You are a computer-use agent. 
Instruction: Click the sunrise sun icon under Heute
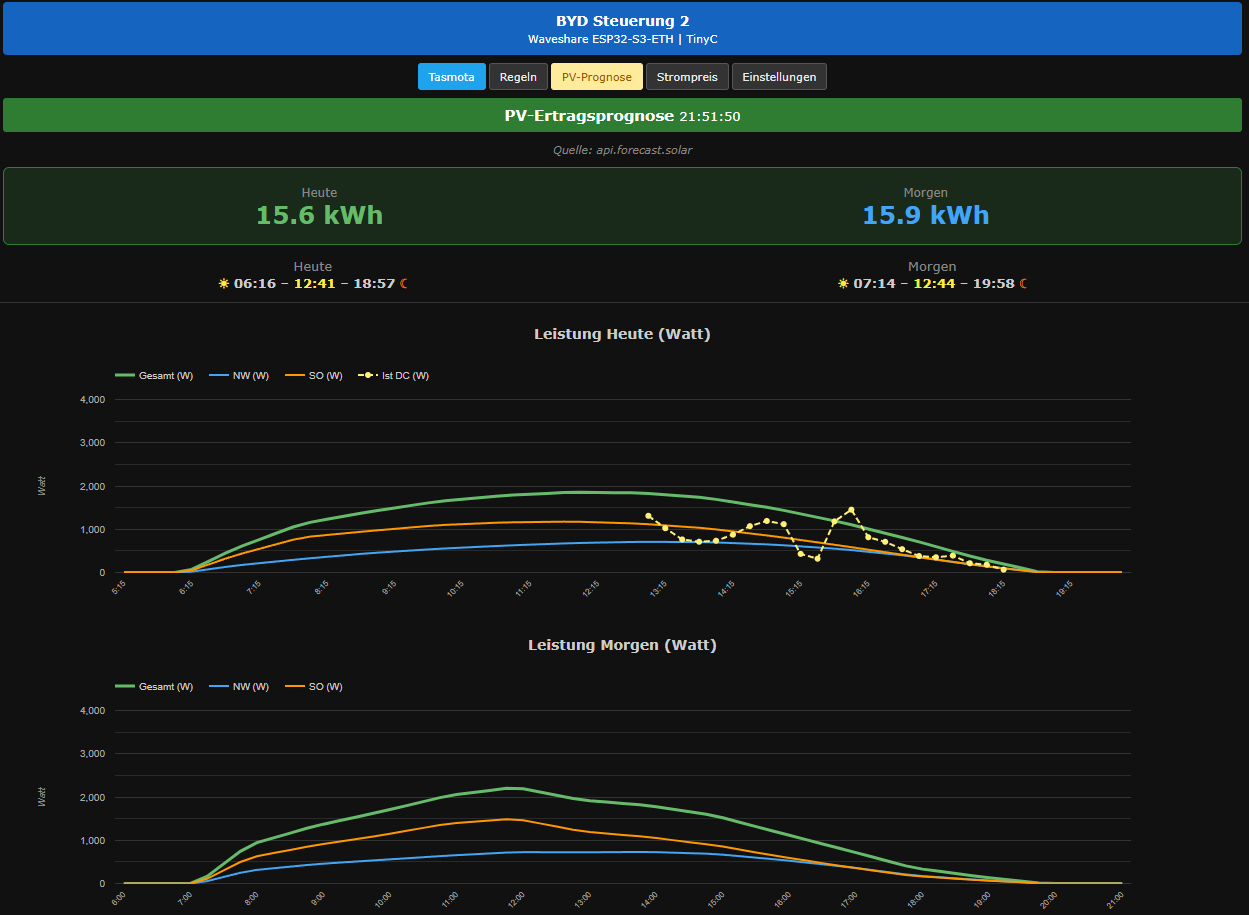224,284
